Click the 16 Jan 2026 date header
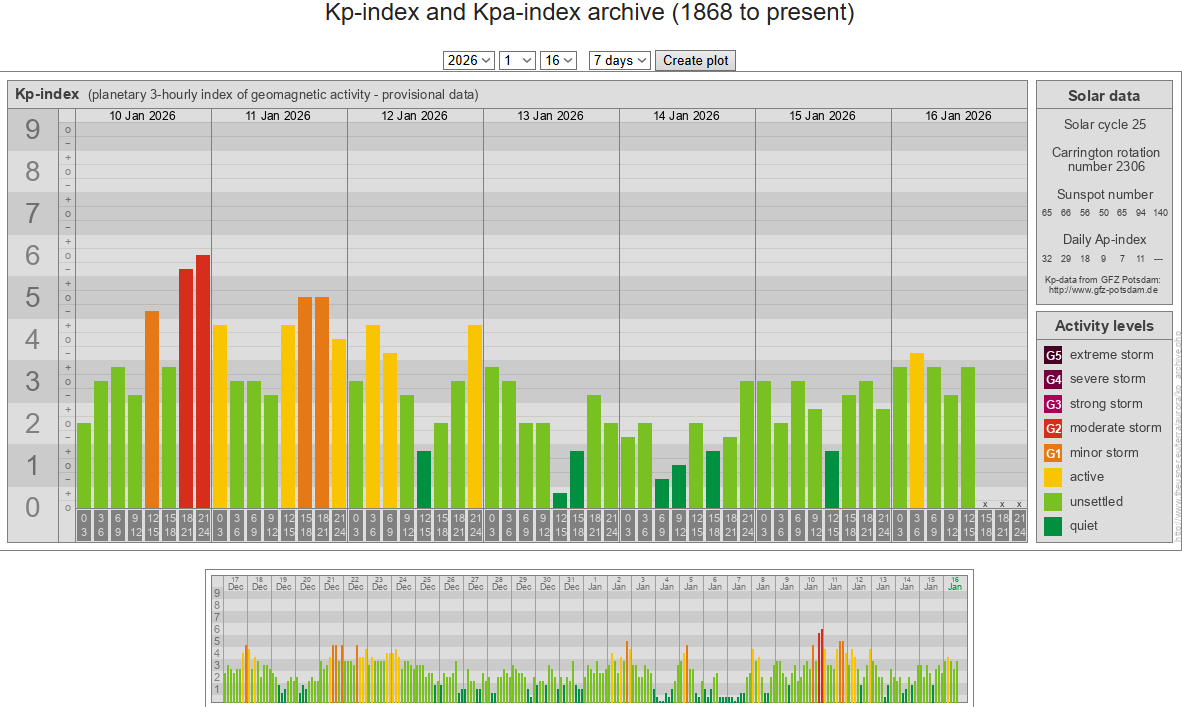Image resolution: width=1182 pixels, height=707 pixels. 959,115
